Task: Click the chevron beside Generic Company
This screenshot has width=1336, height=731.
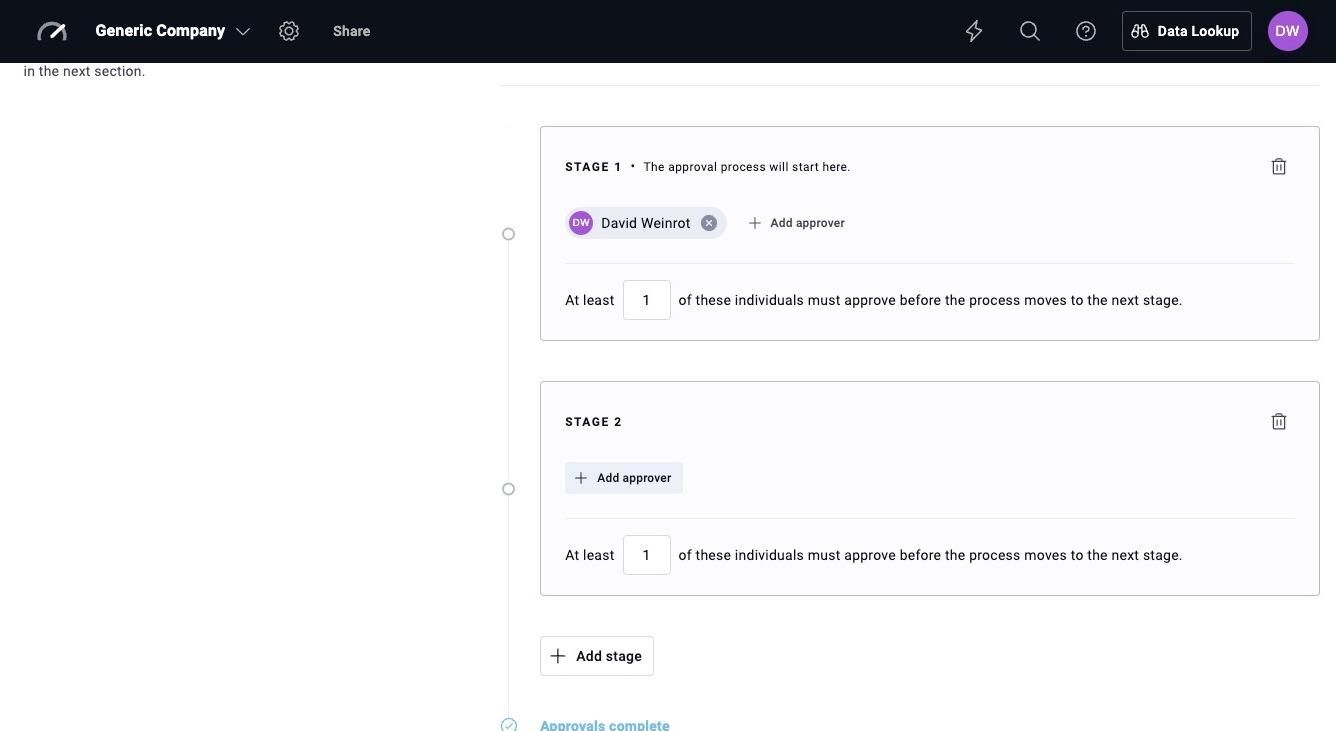Action: tap(243, 32)
